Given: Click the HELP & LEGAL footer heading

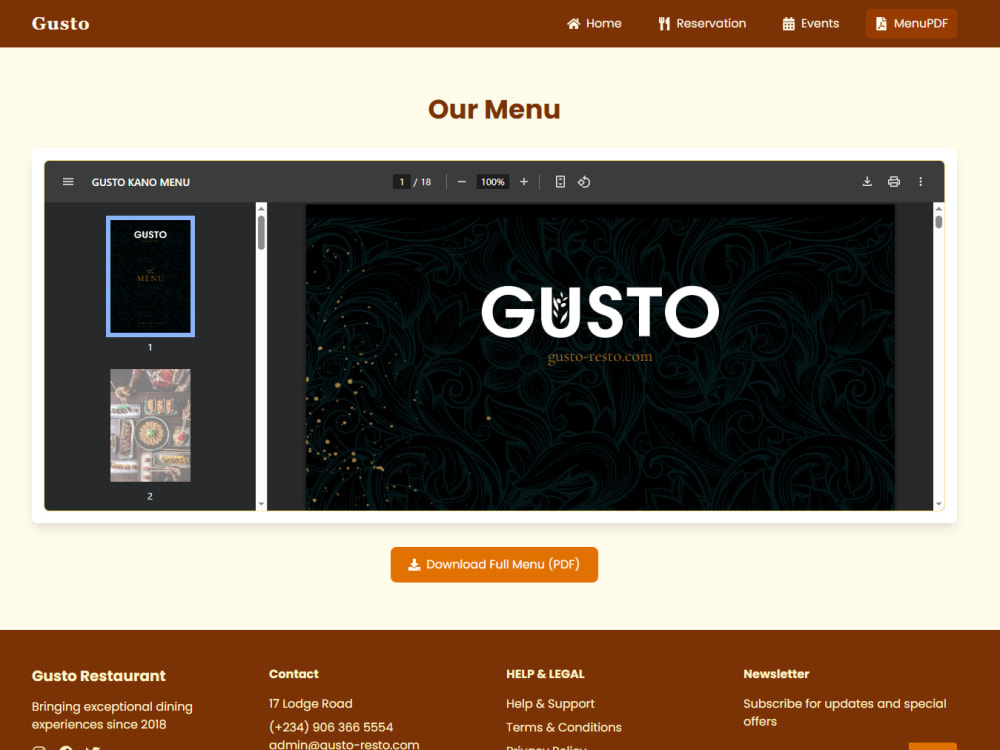Looking at the screenshot, I should 545,674.
